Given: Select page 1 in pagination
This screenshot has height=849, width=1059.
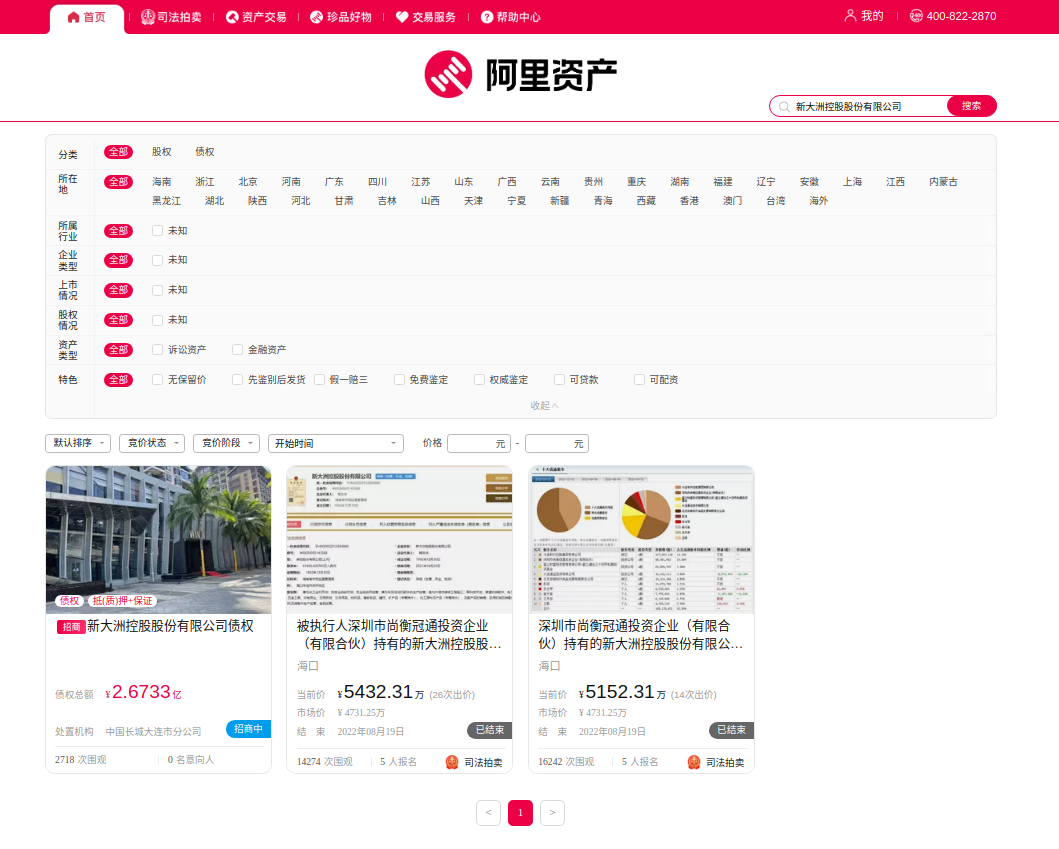Looking at the screenshot, I should (x=520, y=813).
